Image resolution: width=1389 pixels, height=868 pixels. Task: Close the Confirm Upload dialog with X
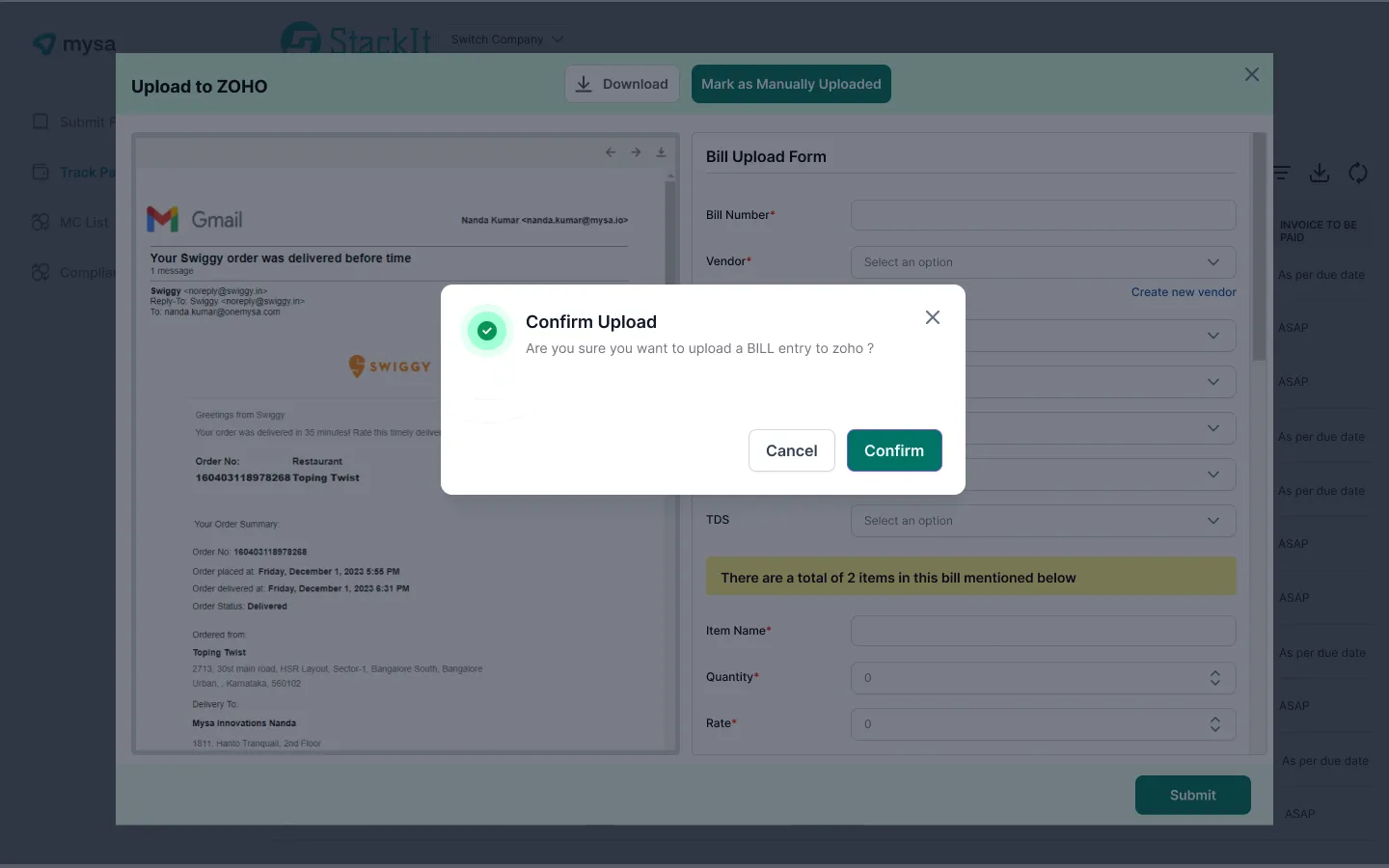pos(933,317)
